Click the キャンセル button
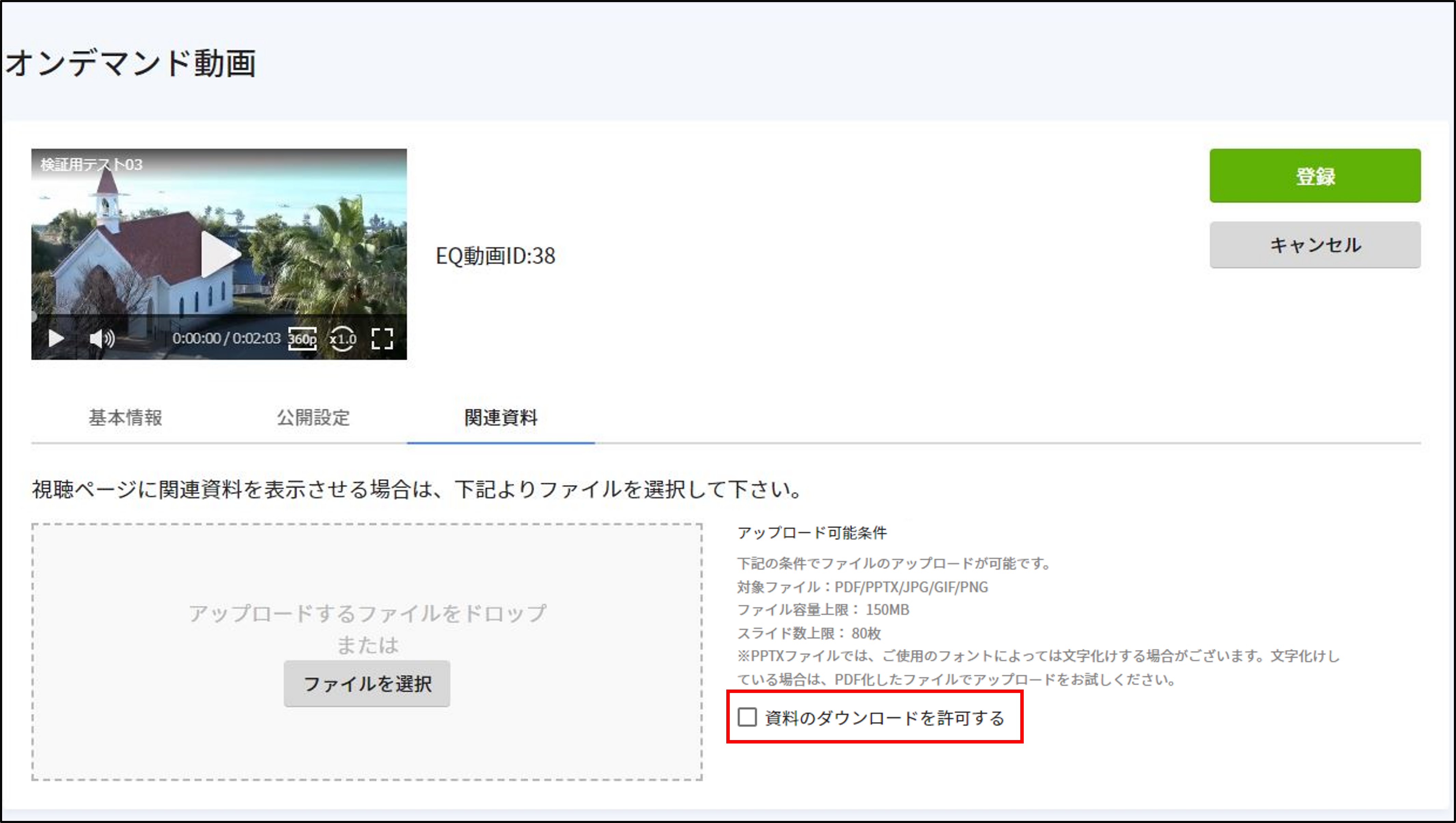 tap(1315, 245)
